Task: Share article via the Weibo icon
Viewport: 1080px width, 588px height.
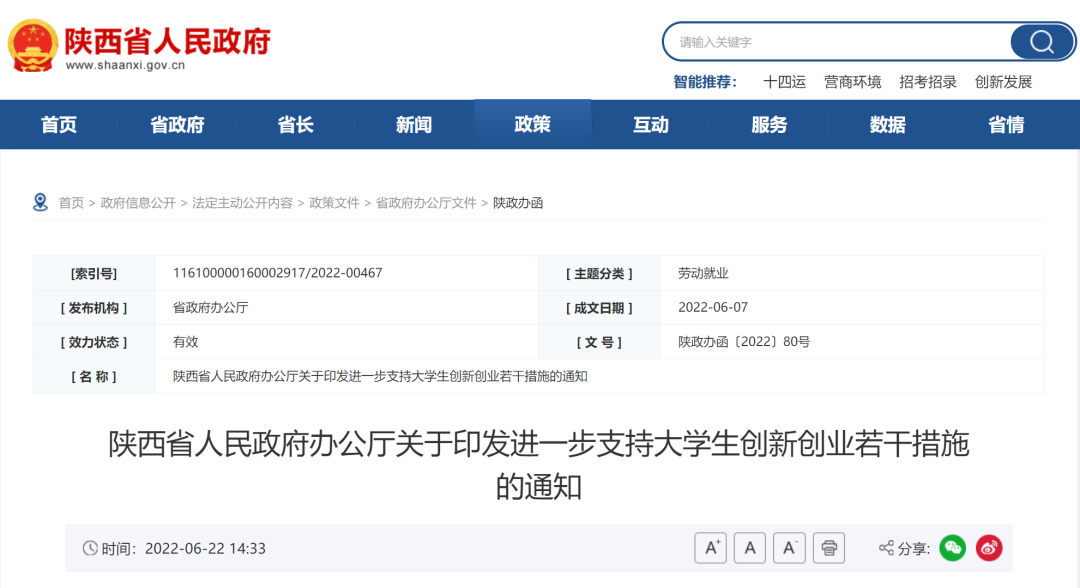Action: tap(988, 548)
